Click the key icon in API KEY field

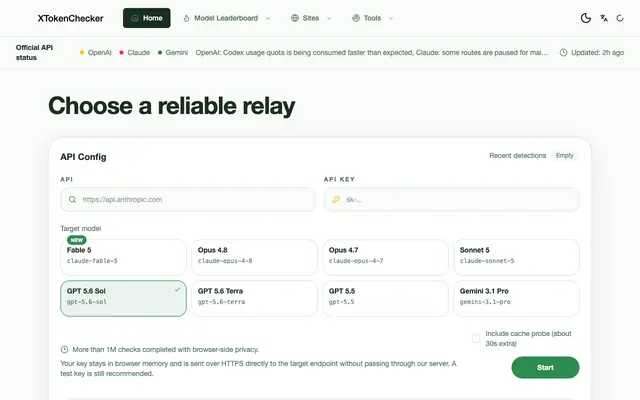(336, 200)
